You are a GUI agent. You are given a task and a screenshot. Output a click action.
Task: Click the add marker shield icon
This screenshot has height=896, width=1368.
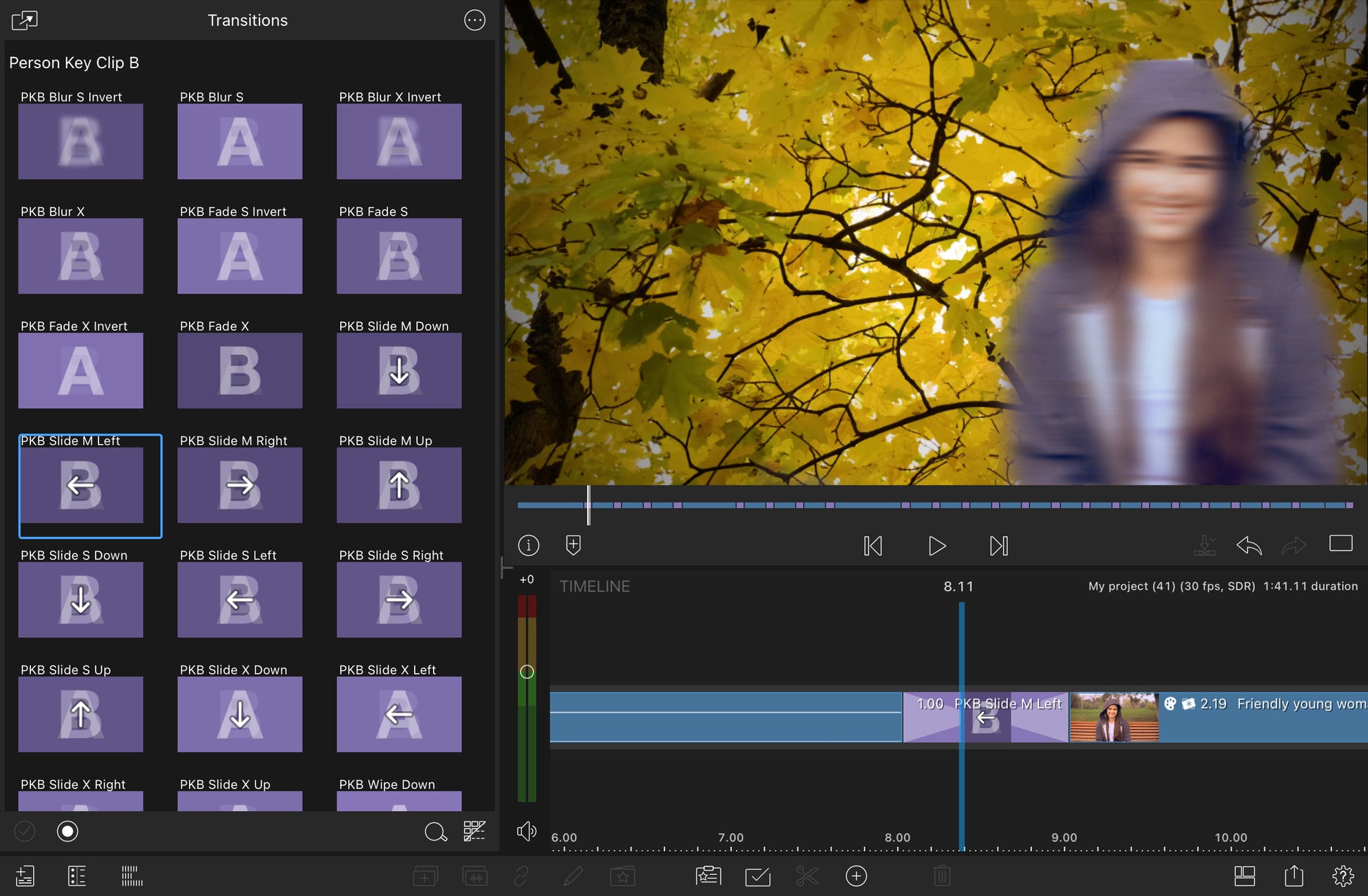coord(573,545)
